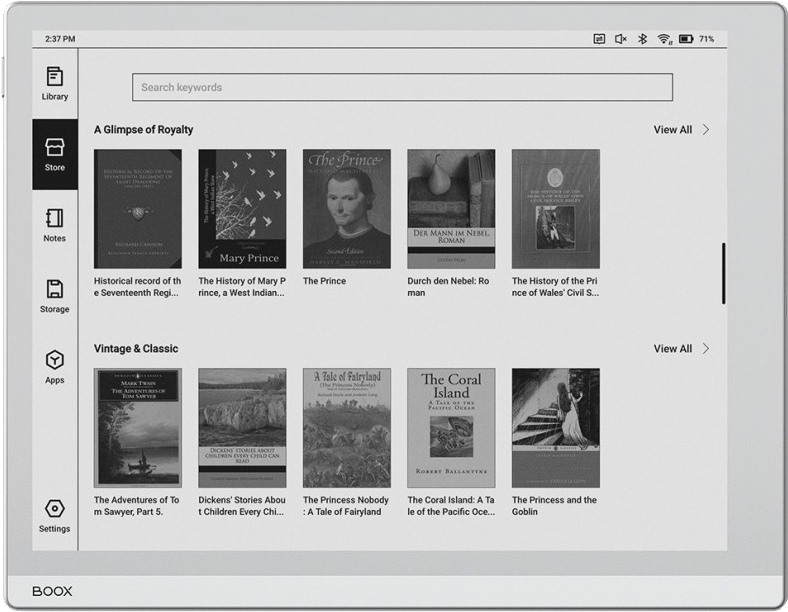Select the Store icon in sidebar
This screenshot has height=612, width=788.
pos(54,147)
